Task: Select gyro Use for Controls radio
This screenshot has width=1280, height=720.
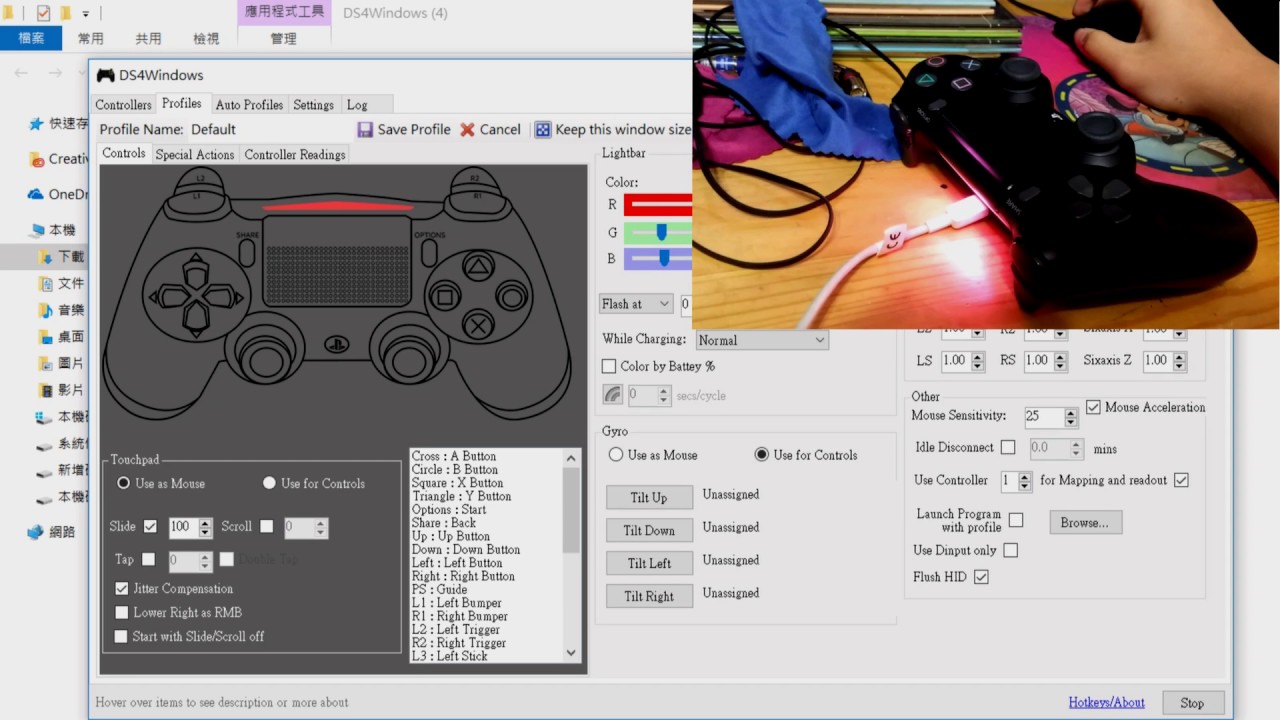Action: [762, 455]
